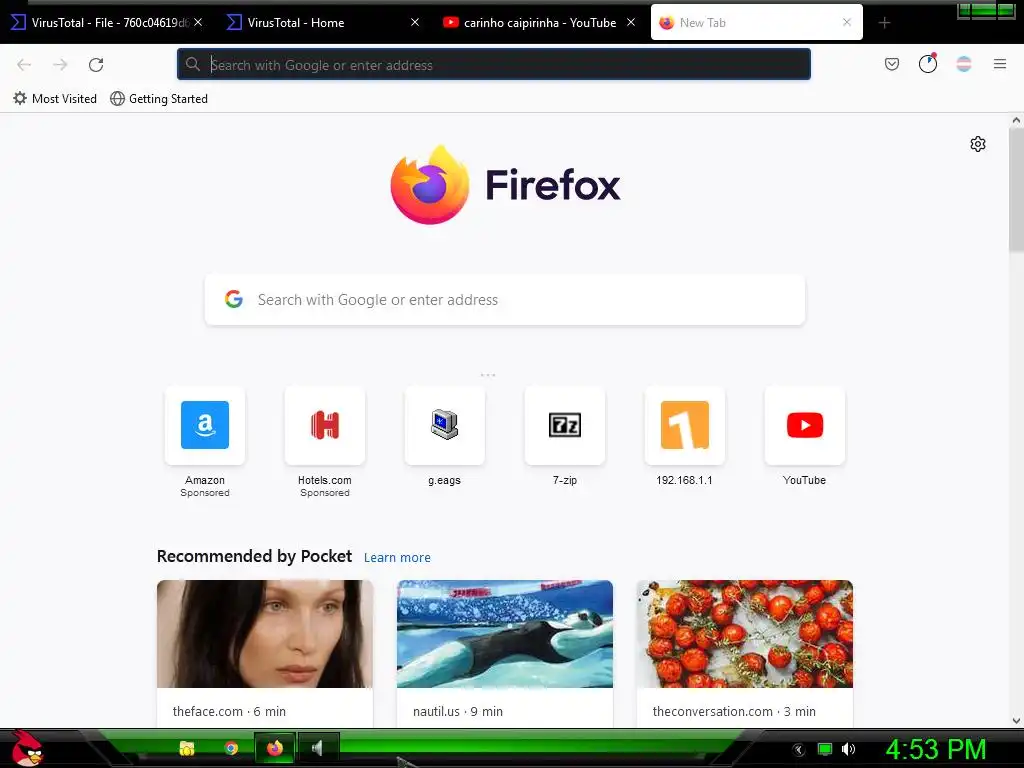Launch Chrome from the taskbar
The height and width of the screenshot is (768, 1024).
pyautogui.click(x=231, y=748)
